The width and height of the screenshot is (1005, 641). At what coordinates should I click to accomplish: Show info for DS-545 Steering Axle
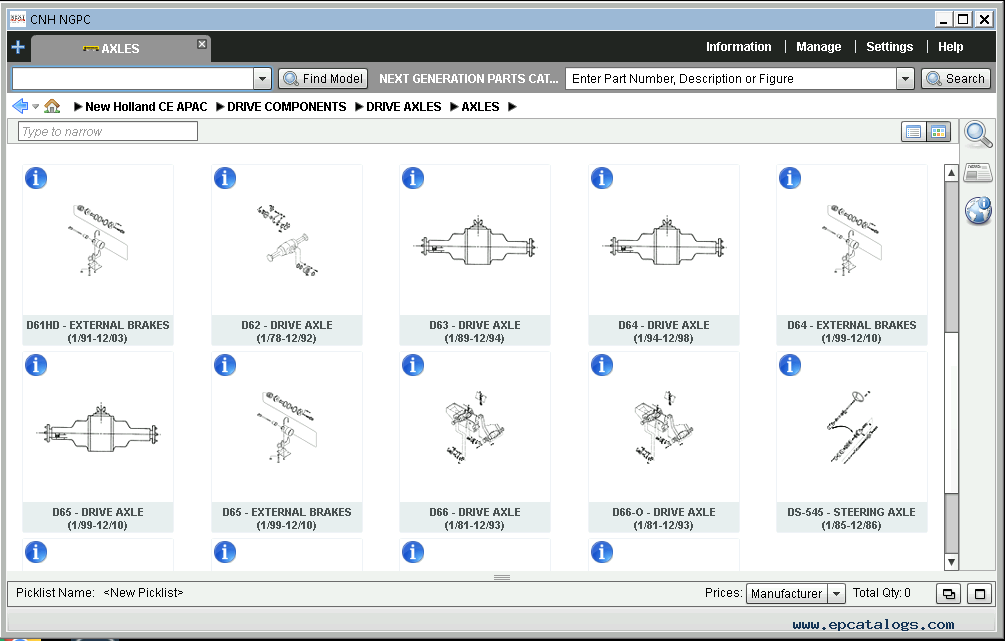click(x=790, y=365)
